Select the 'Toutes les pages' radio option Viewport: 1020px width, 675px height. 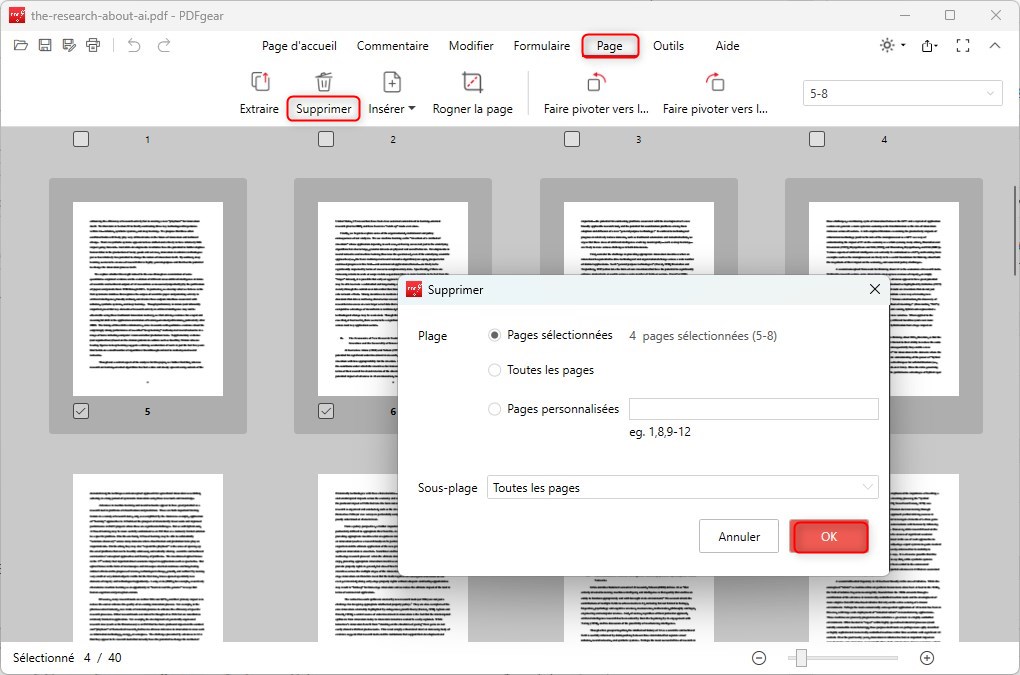(x=494, y=369)
